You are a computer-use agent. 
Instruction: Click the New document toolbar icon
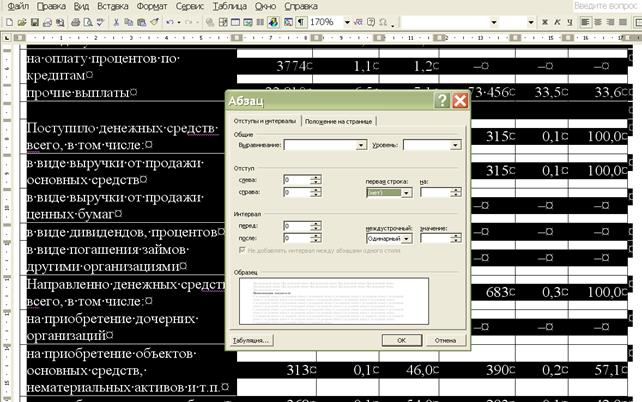click(x=9, y=22)
